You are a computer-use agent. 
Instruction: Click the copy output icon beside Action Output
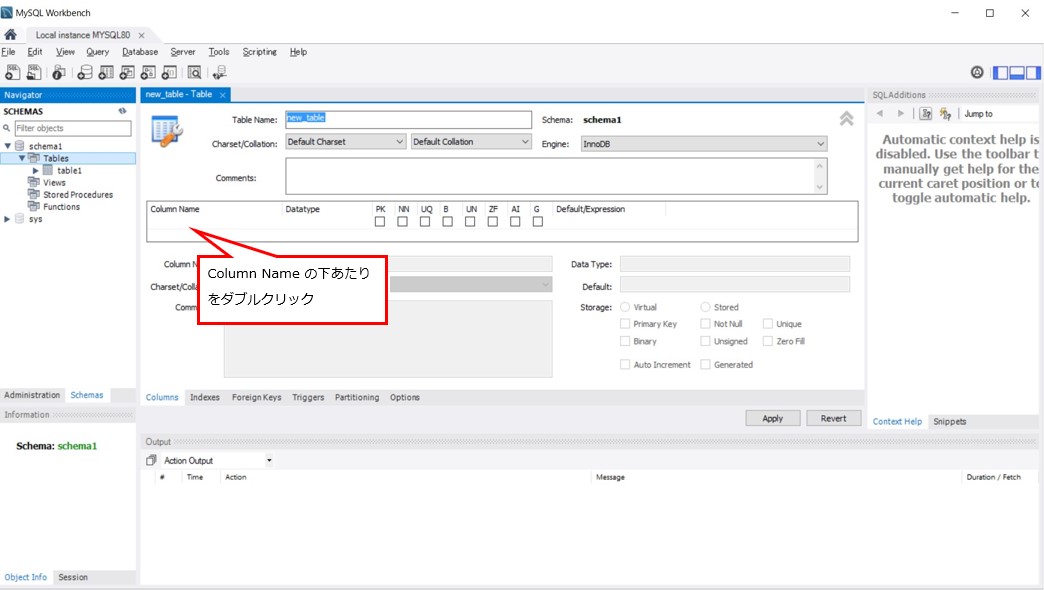(x=151, y=460)
